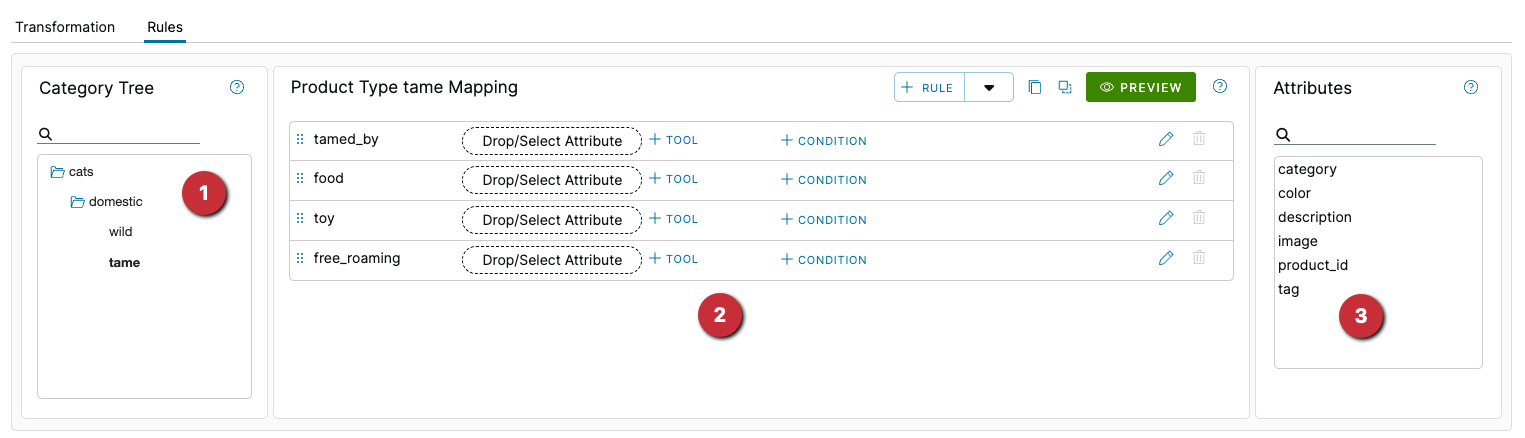Collapse the cats folder in category tree

tap(57, 172)
